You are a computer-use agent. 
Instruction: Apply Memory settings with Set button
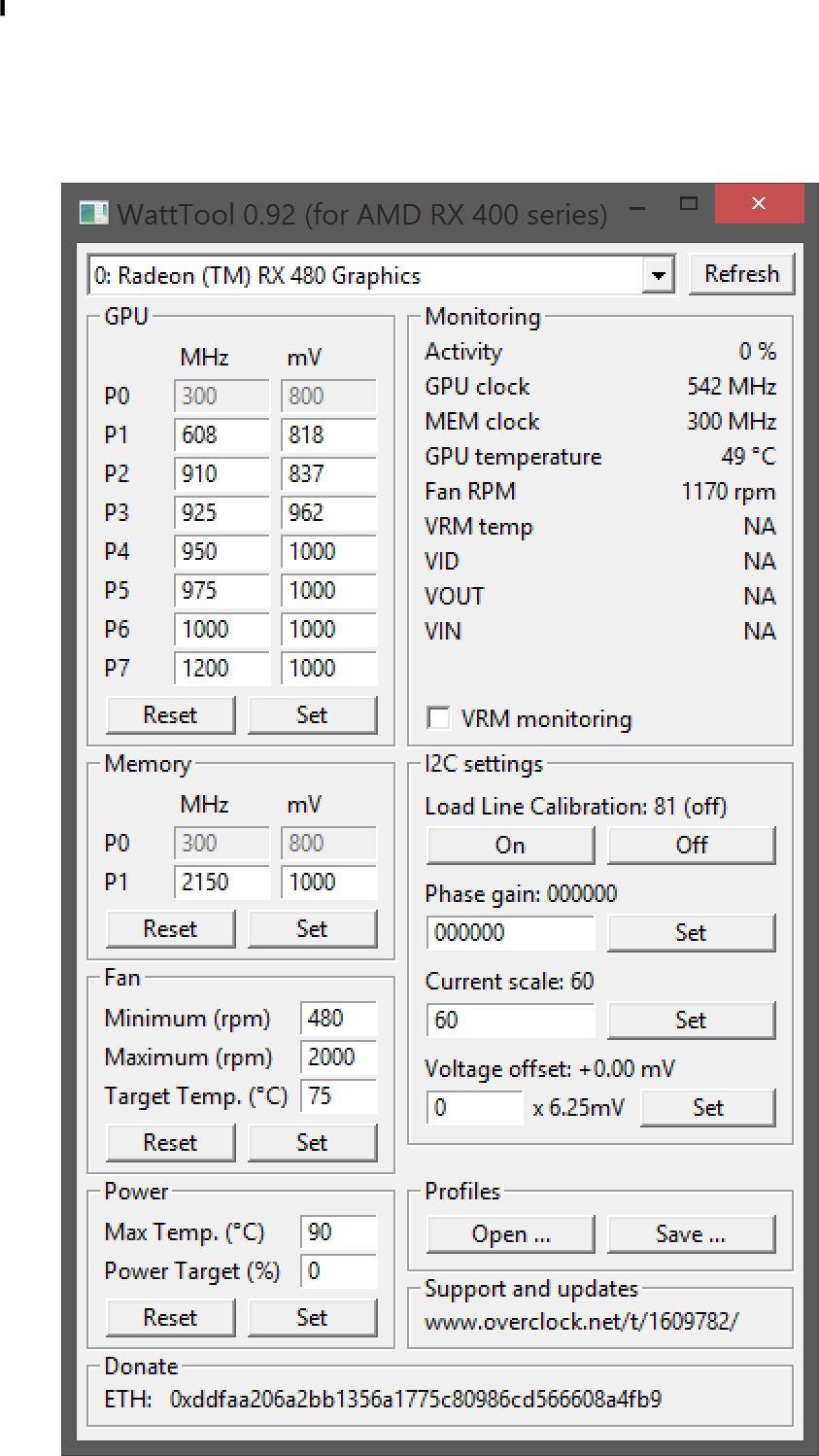coord(312,928)
